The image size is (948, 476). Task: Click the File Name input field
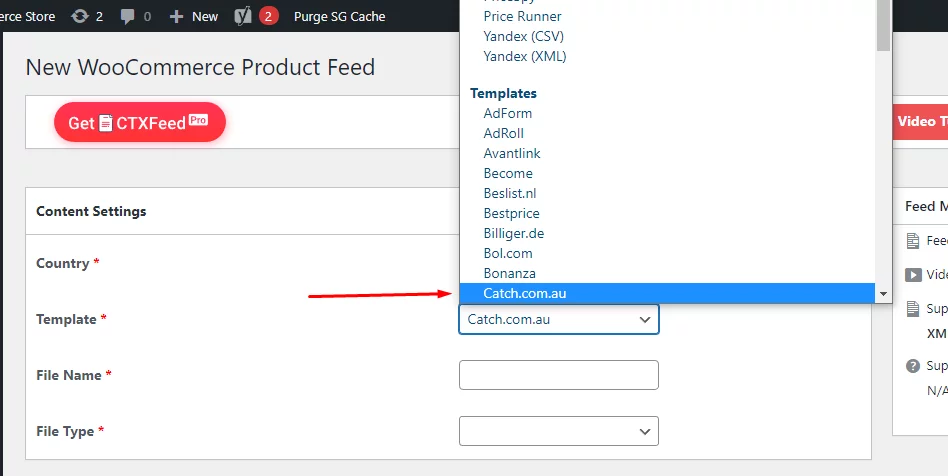point(559,375)
